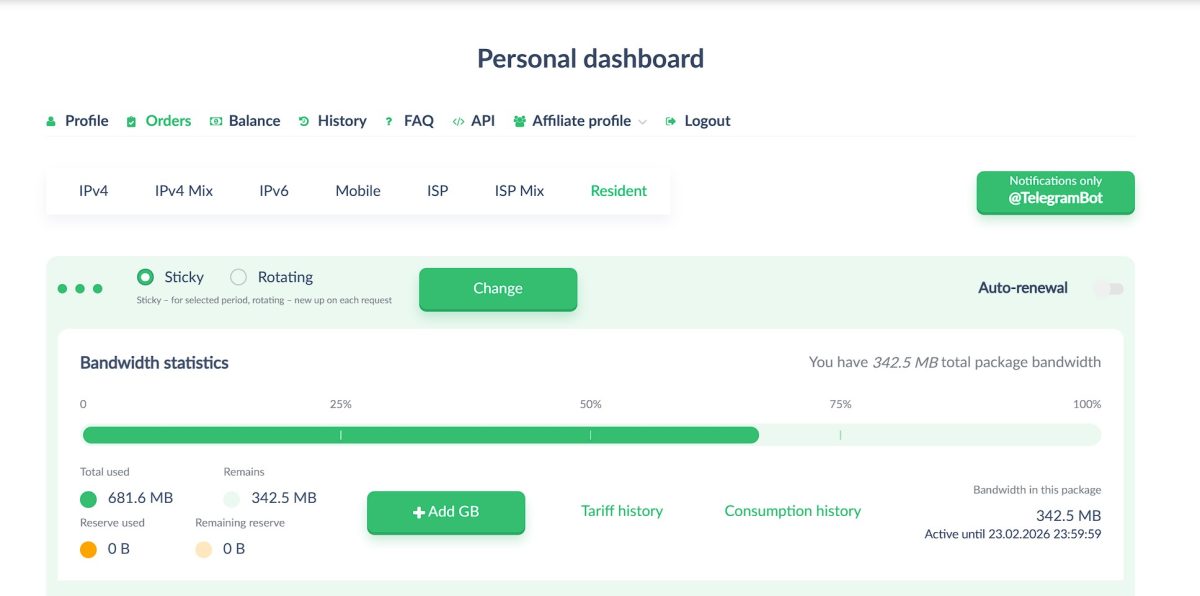Open the Consumption history link

pos(792,511)
